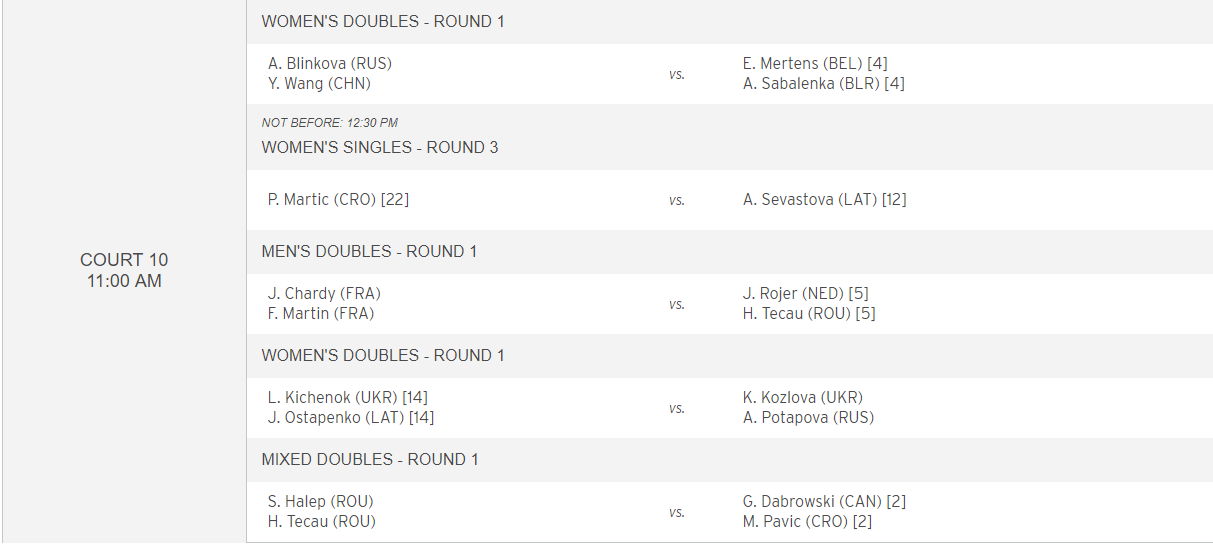1213x544 pixels.
Task: Click Mixed Doubles - Round 1 heading
Action: [370, 459]
